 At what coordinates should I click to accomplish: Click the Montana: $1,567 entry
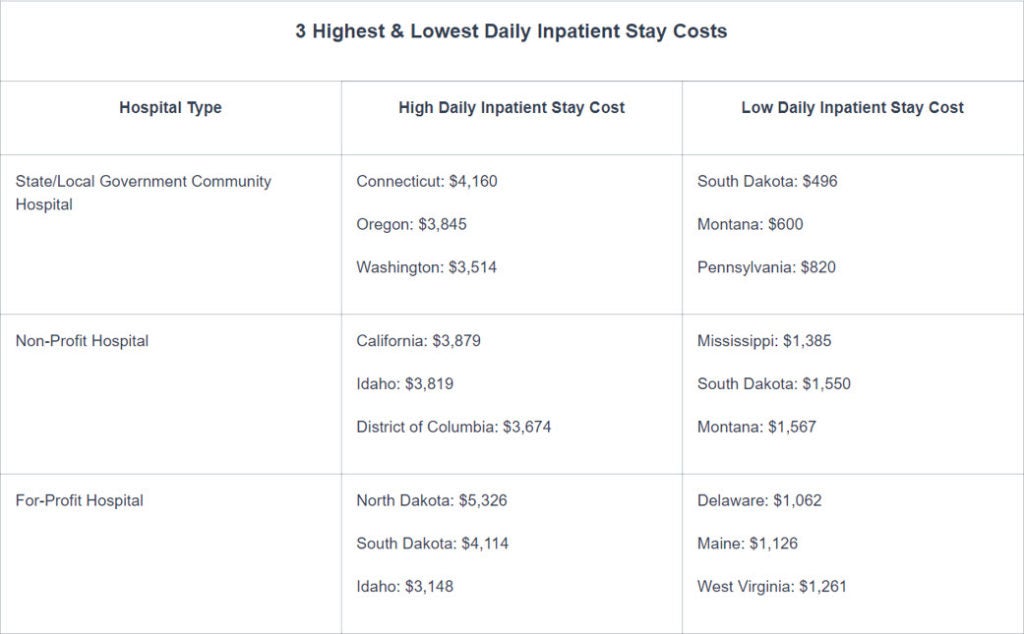pos(757,427)
